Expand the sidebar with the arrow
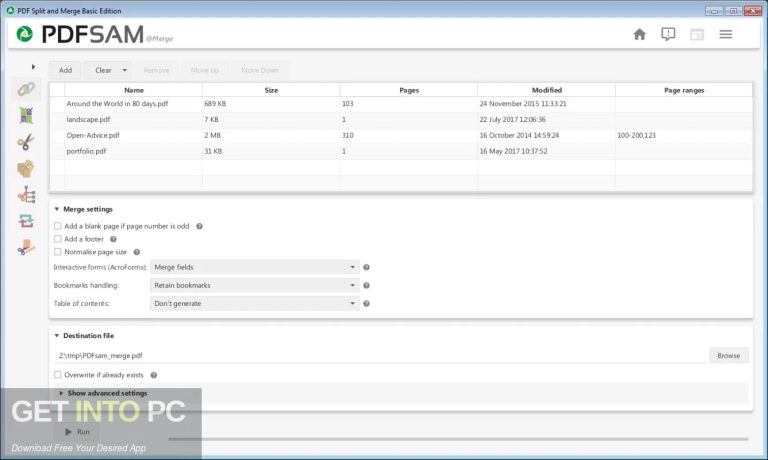 click(33, 67)
